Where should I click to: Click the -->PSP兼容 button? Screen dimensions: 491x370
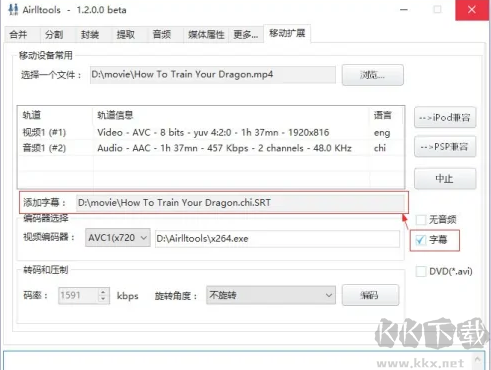pyautogui.click(x=445, y=147)
